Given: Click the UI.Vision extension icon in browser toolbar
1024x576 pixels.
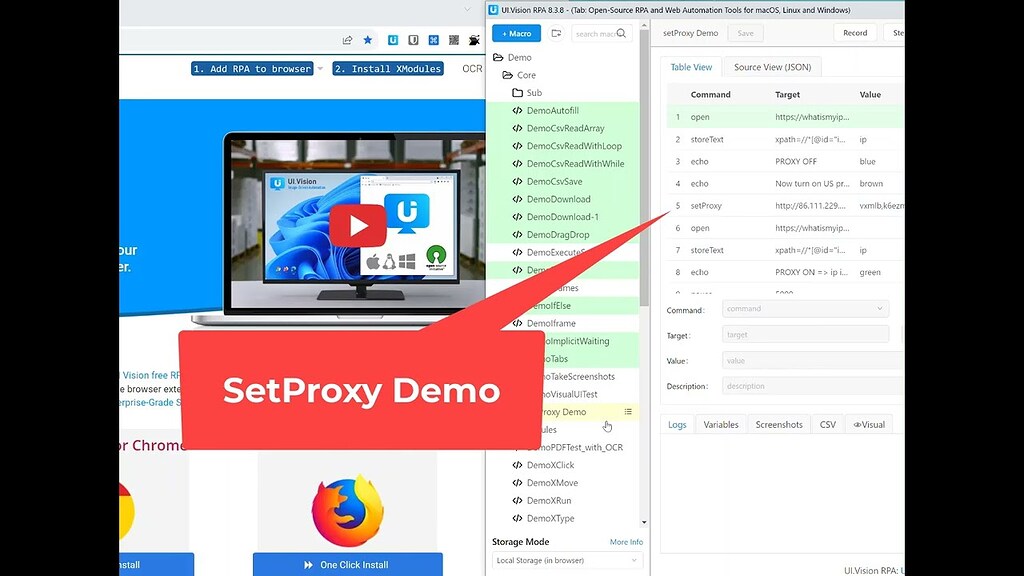Looking at the screenshot, I should coord(393,40).
